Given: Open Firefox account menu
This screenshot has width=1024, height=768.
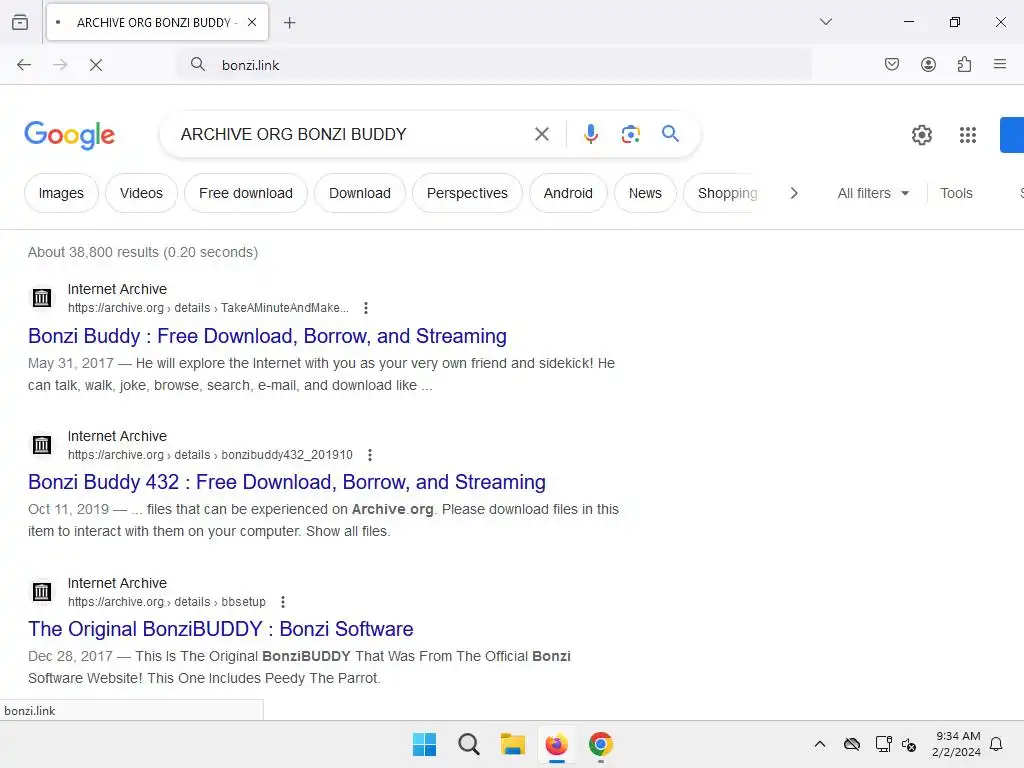Looking at the screenshot, I should 928,64.
